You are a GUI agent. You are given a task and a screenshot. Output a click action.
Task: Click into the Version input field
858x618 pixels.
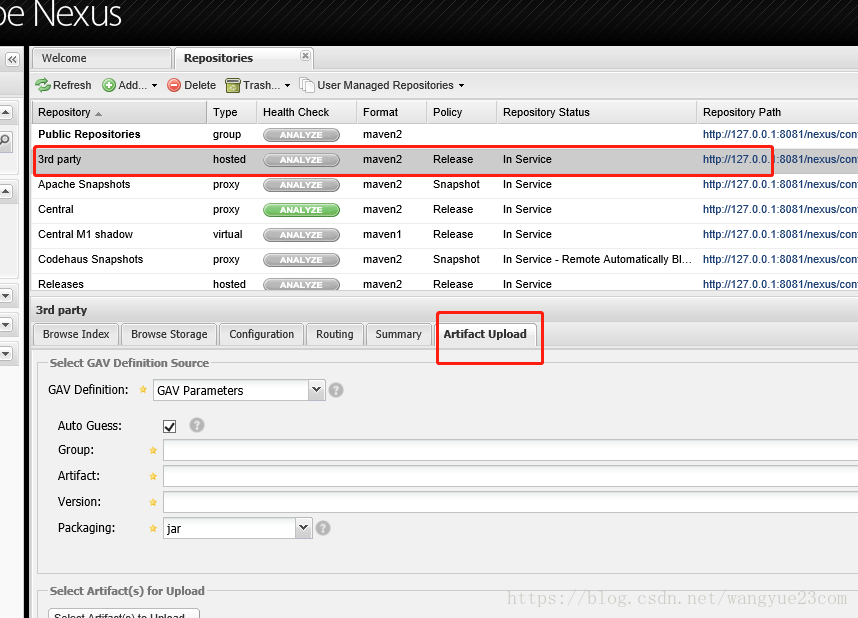(x=511, y=502)
